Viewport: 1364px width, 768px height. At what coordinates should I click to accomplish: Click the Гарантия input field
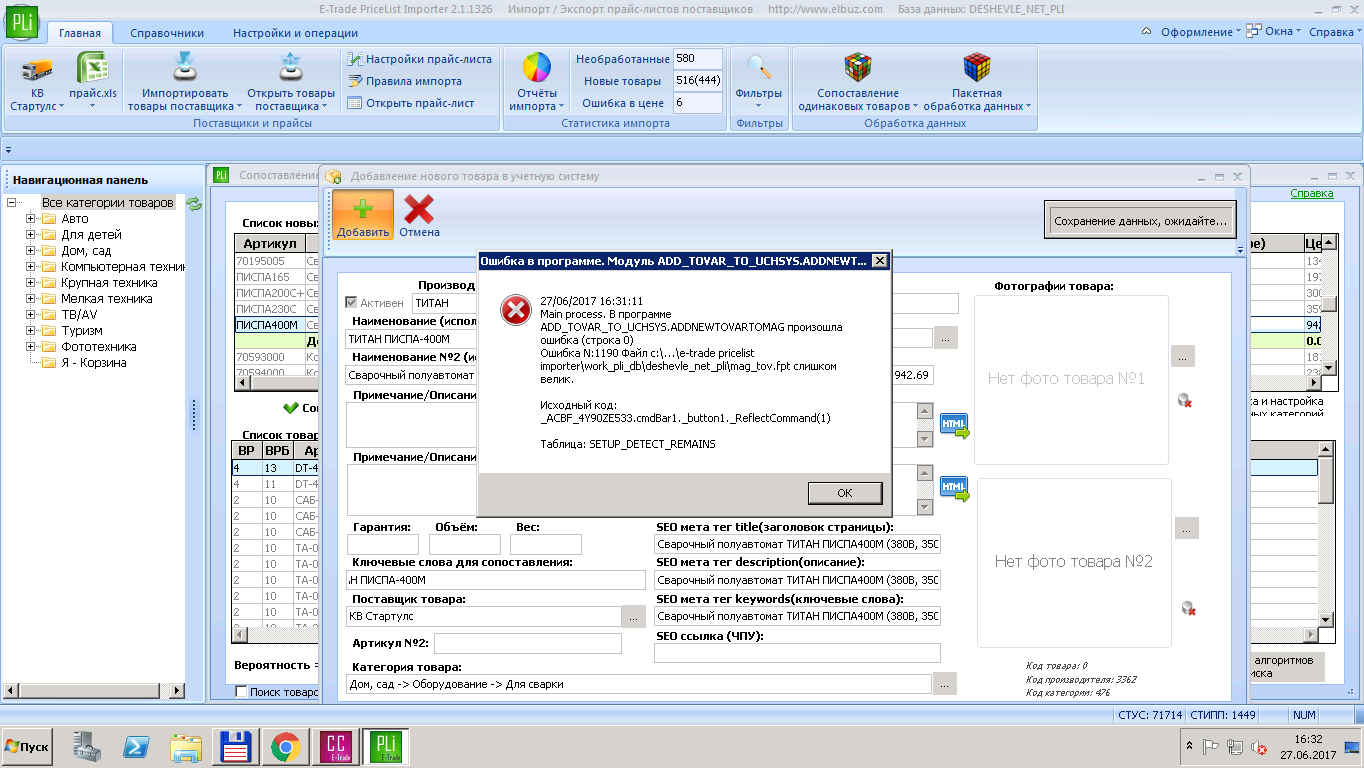383,545
